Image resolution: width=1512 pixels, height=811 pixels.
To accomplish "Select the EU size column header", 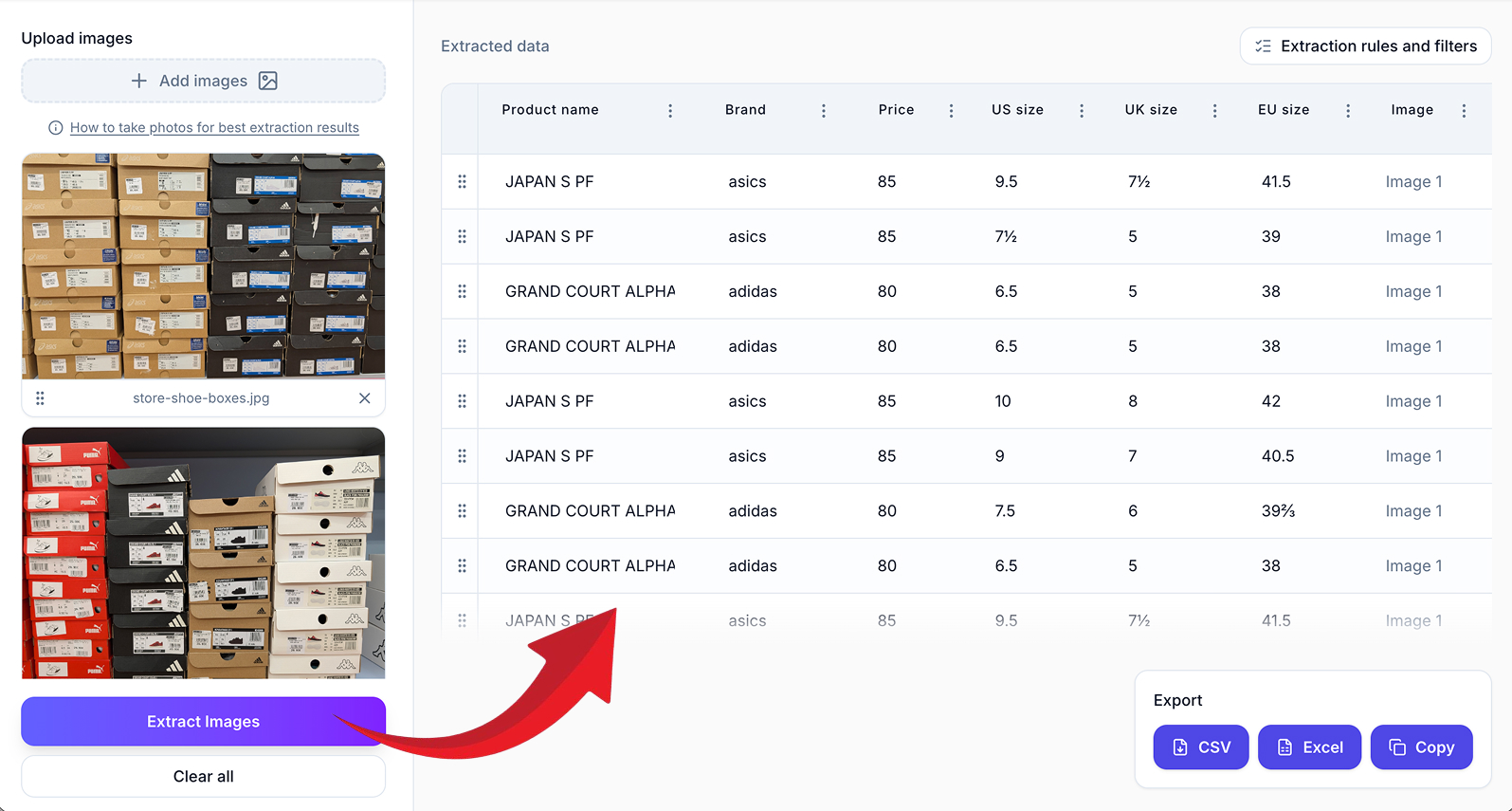I will (x=1284, y=110).
